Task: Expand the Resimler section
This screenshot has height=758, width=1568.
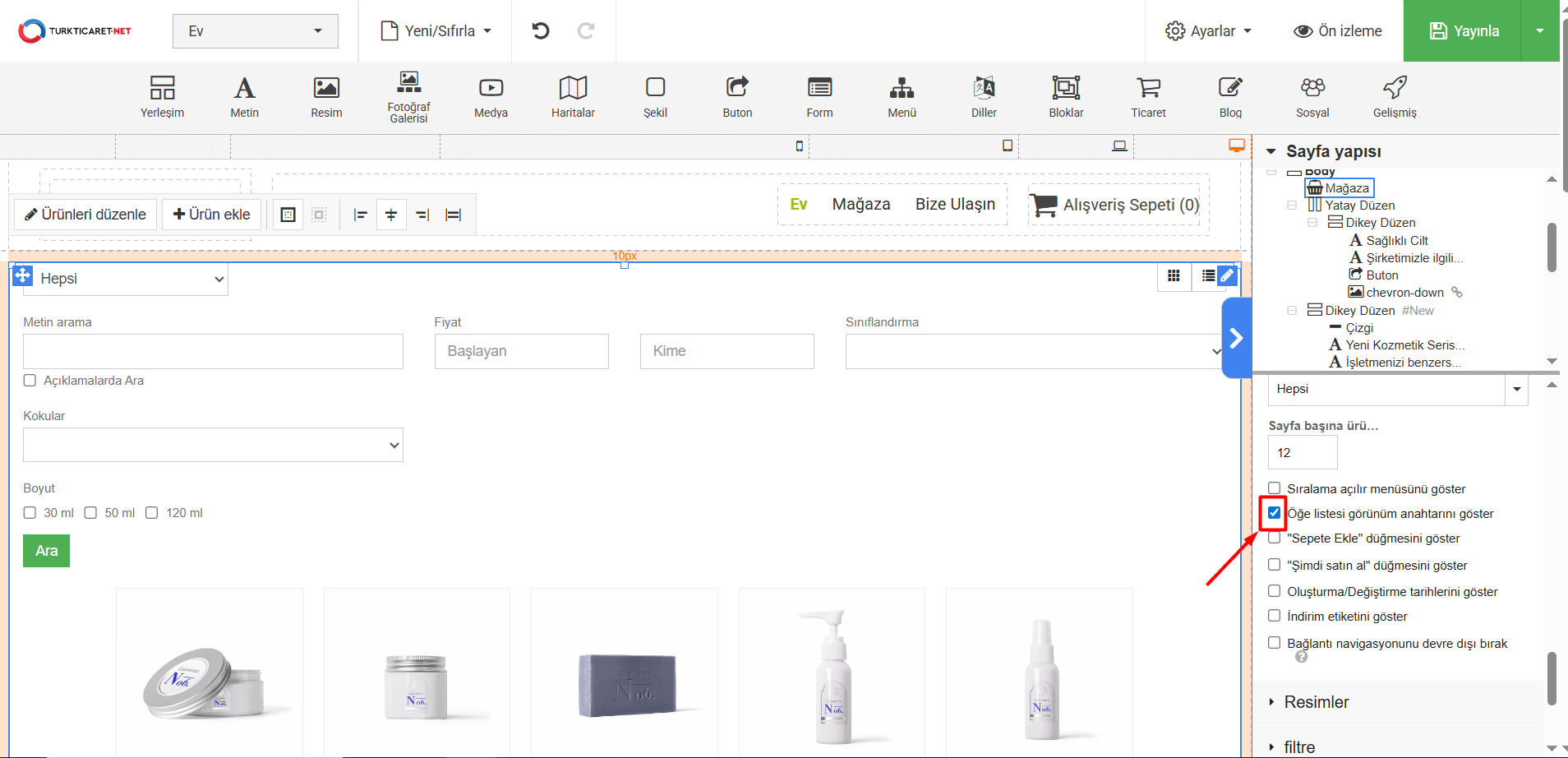Action: pyautogui.click(x=1316, y=702)
